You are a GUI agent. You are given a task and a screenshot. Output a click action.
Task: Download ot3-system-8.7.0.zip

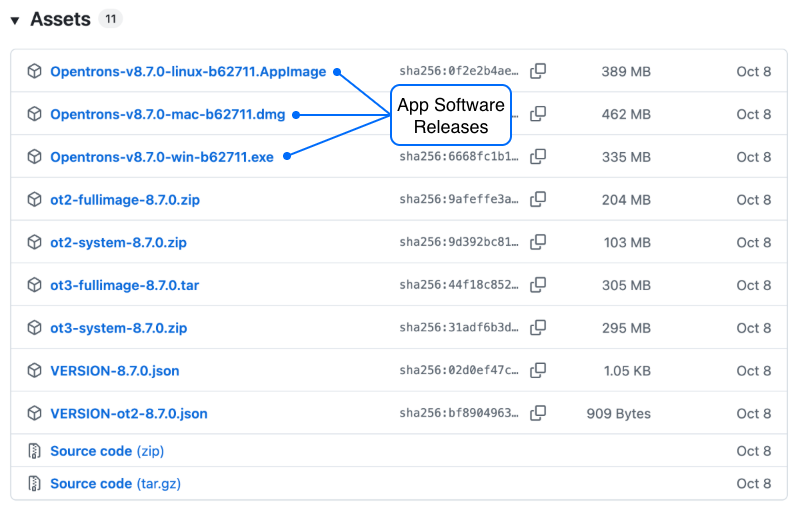pos(118,328)
